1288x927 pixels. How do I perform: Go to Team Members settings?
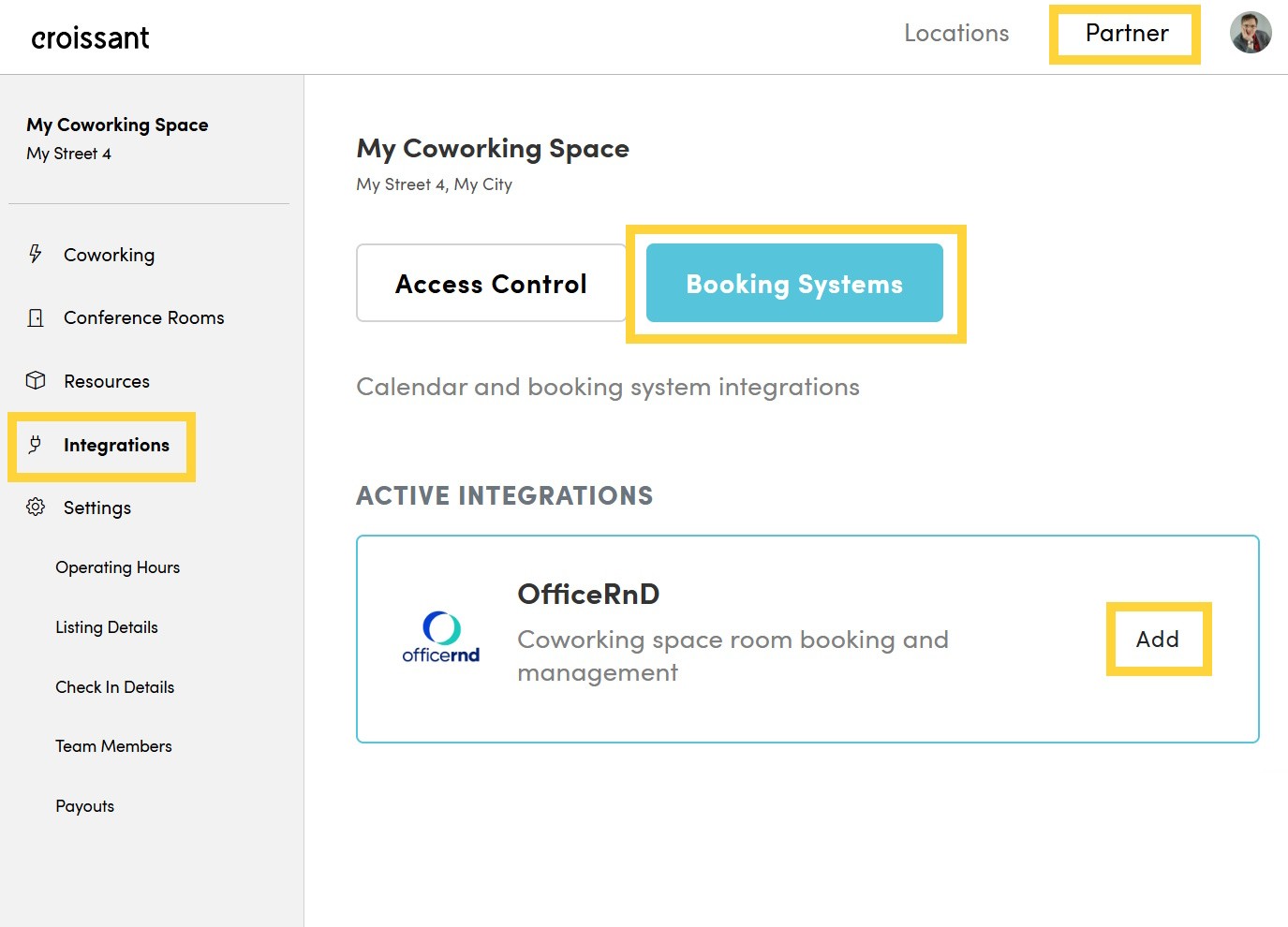112,745
